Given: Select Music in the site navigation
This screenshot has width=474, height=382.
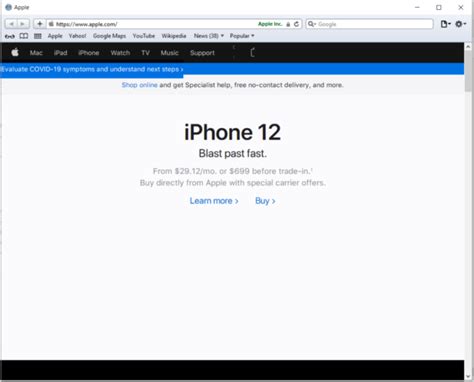Looking at the screenshot, I should click(170, 53).
